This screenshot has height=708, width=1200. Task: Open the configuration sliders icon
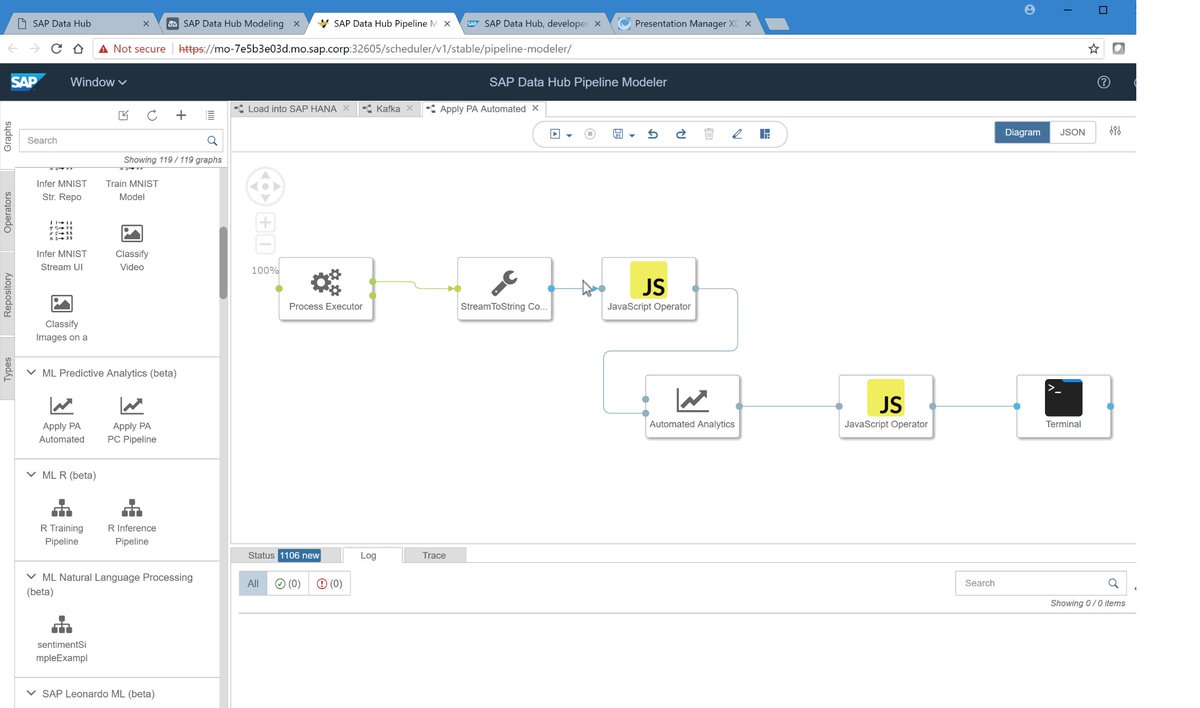pyautogui.click(x=1116, y=132)
